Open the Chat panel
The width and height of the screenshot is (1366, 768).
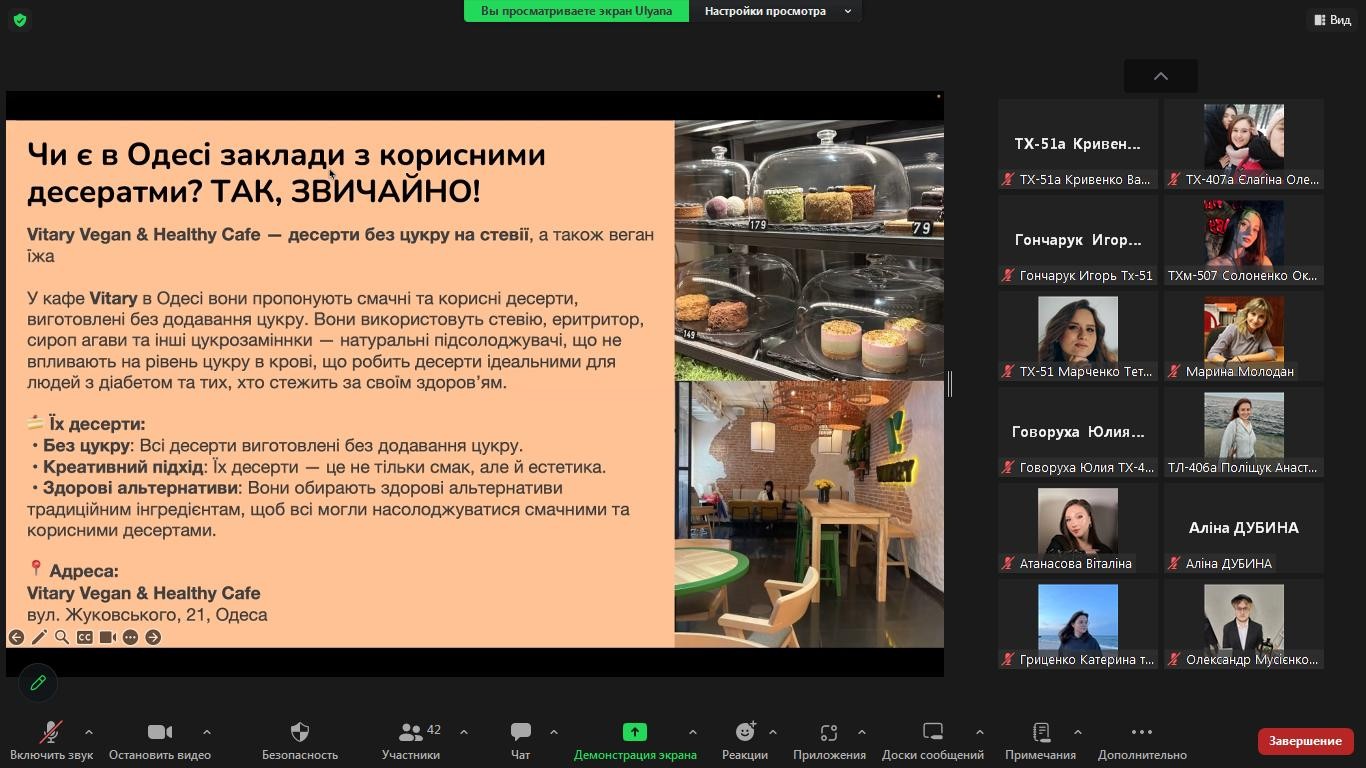(520, 733)
